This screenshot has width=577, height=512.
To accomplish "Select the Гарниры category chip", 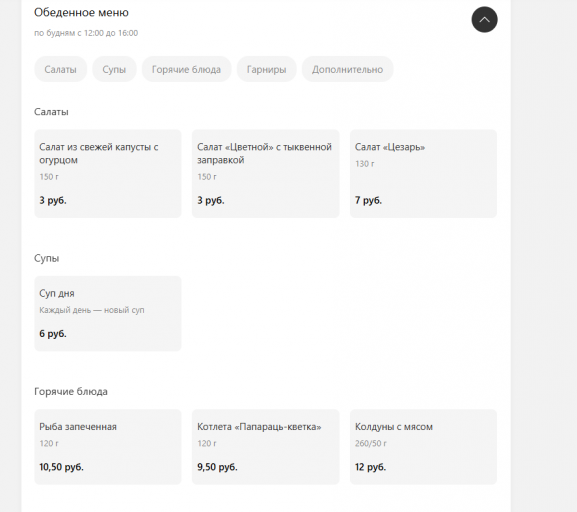I will point(266,69).
